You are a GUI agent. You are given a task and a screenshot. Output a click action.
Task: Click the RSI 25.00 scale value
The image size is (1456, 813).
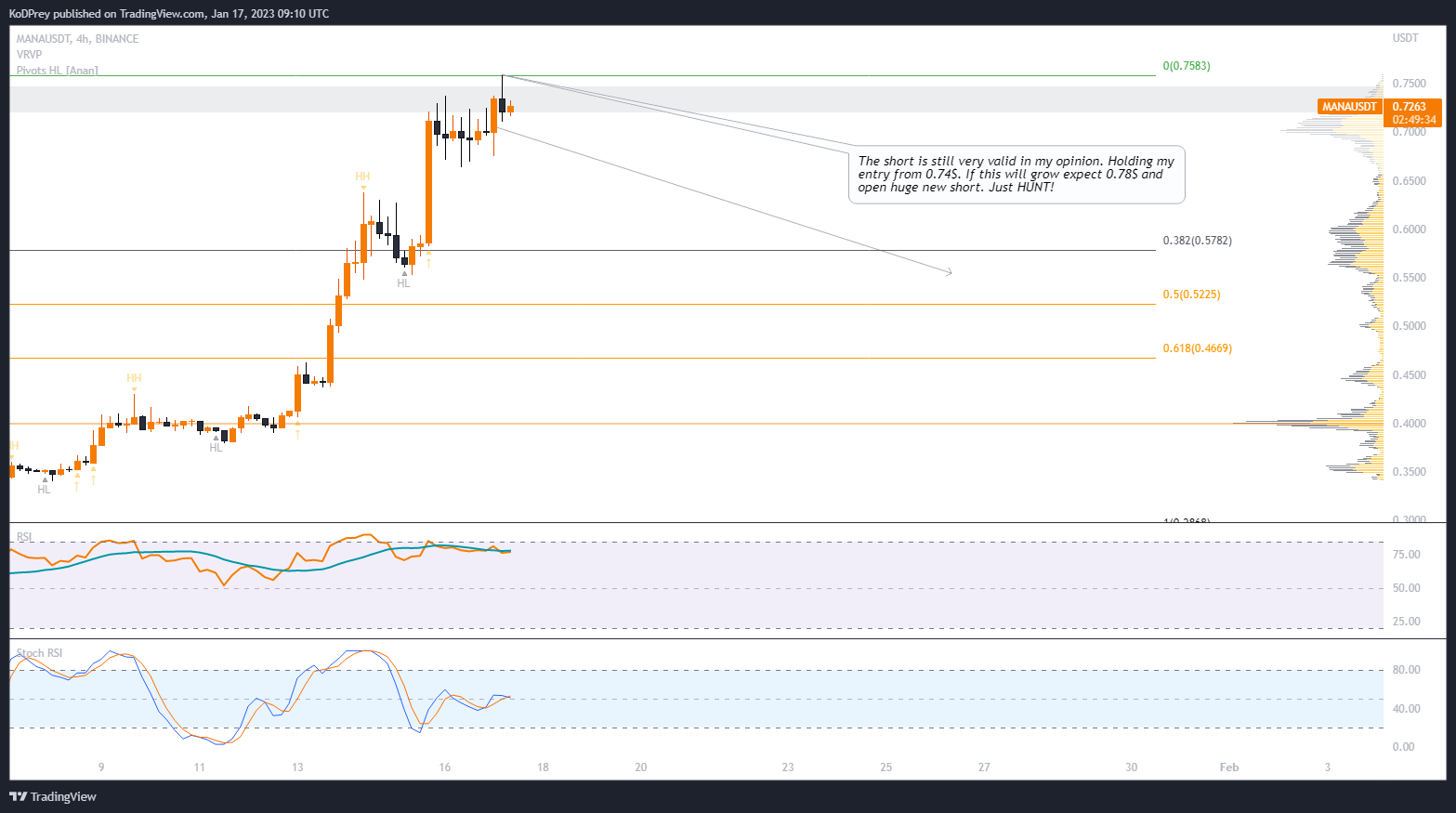(x=1407, y=622)
